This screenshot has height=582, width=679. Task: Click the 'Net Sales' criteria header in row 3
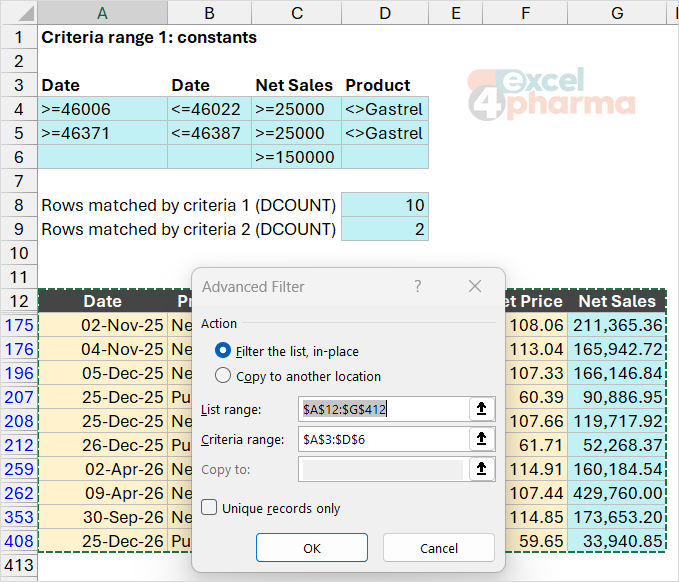297,85
